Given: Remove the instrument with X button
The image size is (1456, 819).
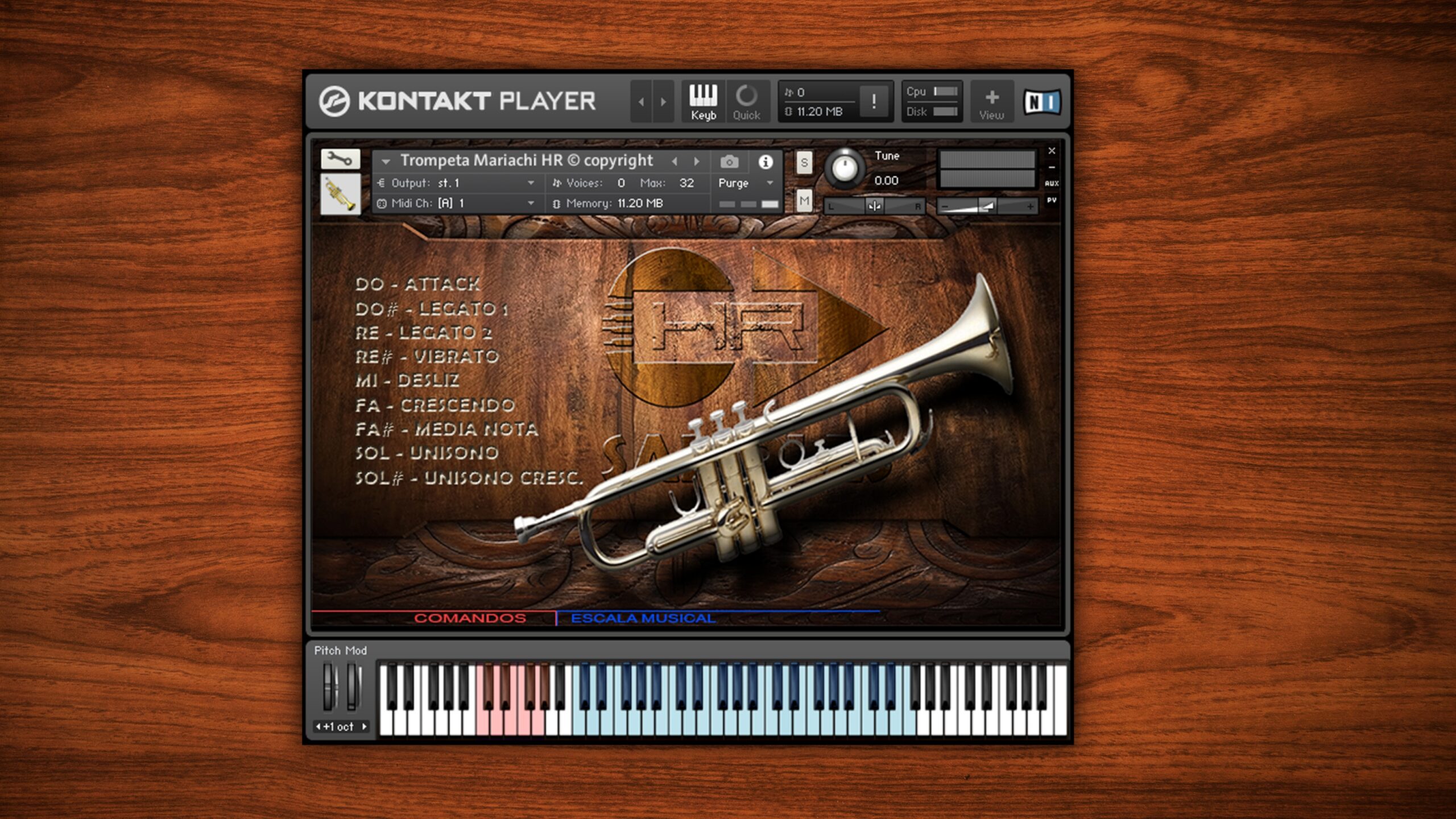Looking at the screenshot, I should (x=1052, y=151).
